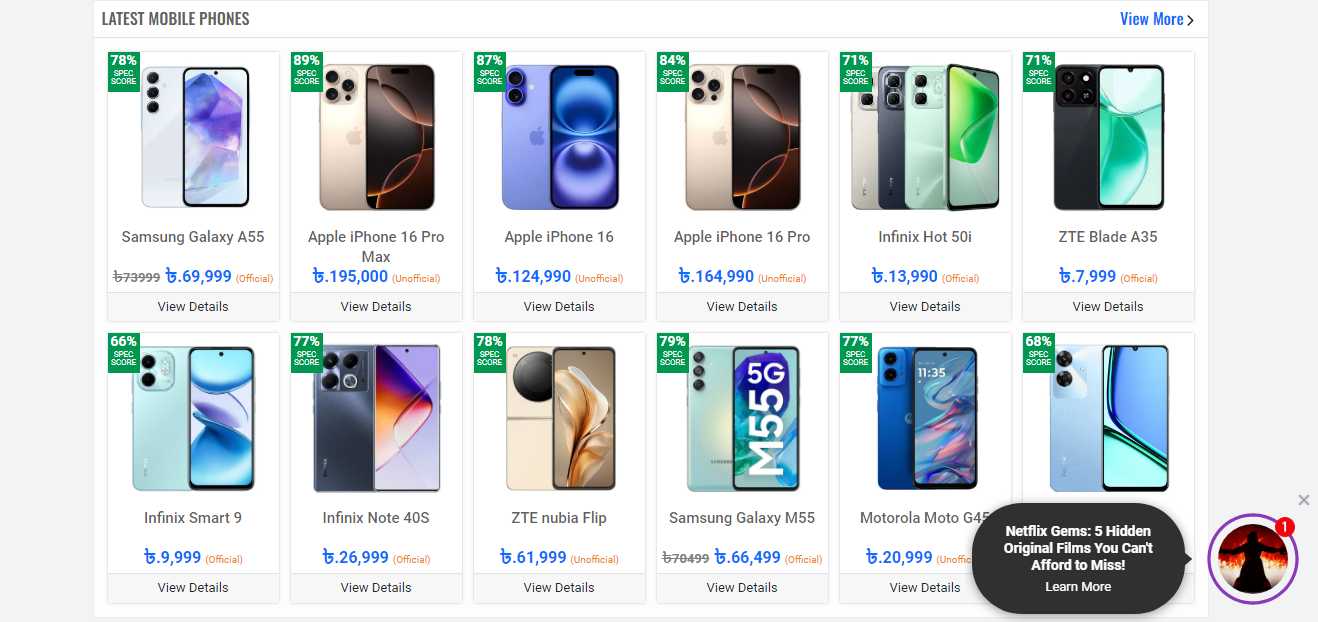1318x622 pixels.
Task: Click the Motorola Moto G45 phone image
Action: 925,418
